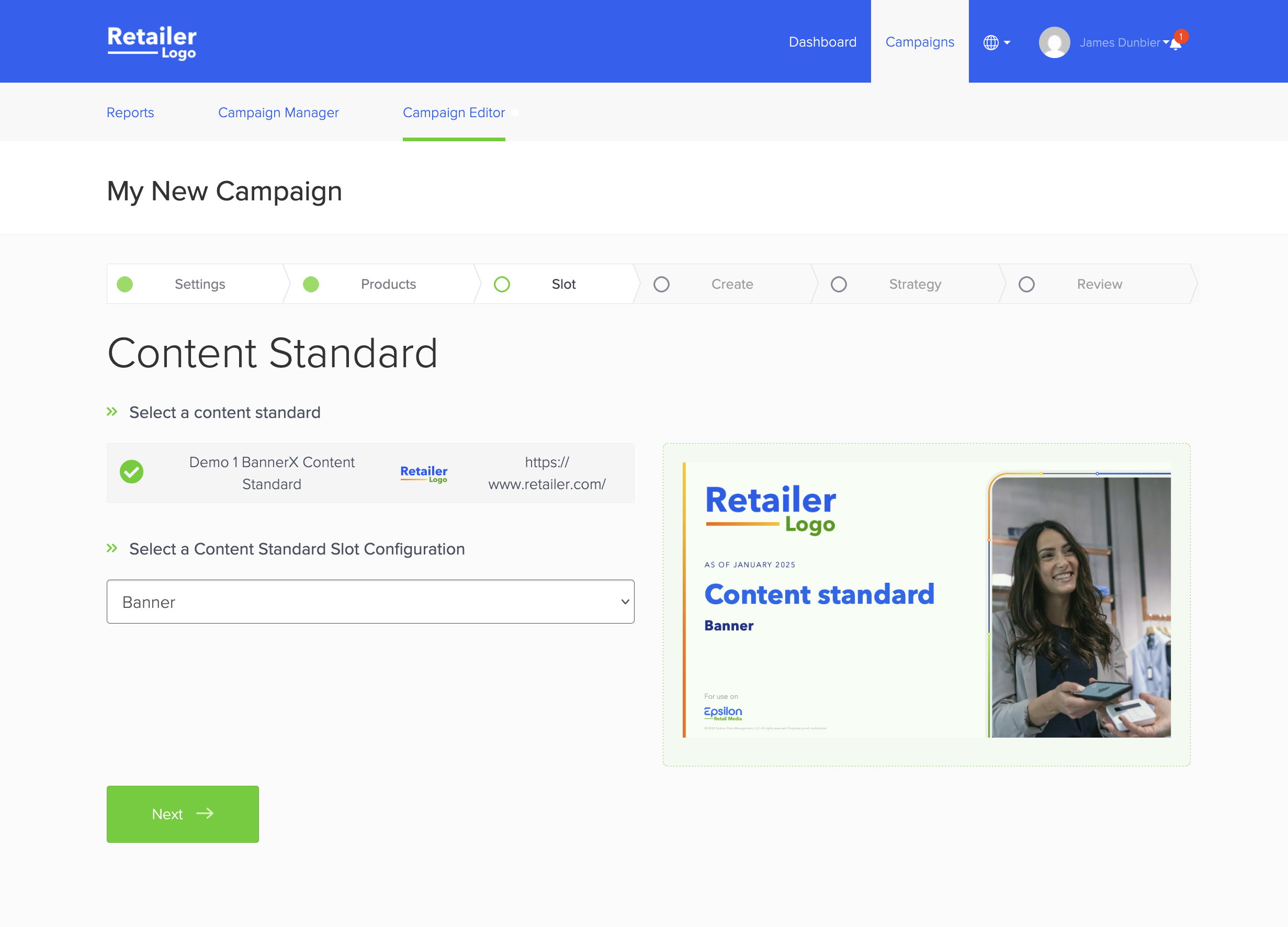Click the small Retailer logo in content standard row
1288x927 pixels.
tap(424, 473)
